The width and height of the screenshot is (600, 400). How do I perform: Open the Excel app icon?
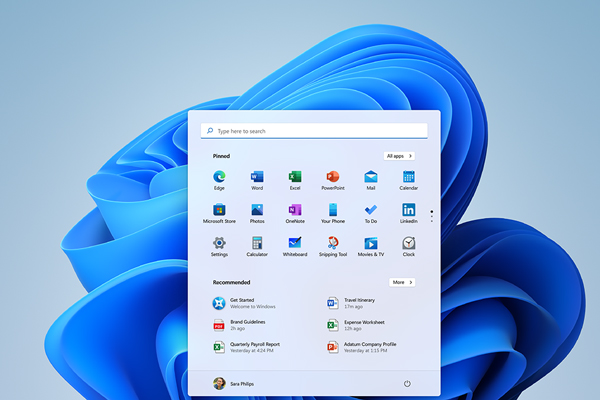295,177
